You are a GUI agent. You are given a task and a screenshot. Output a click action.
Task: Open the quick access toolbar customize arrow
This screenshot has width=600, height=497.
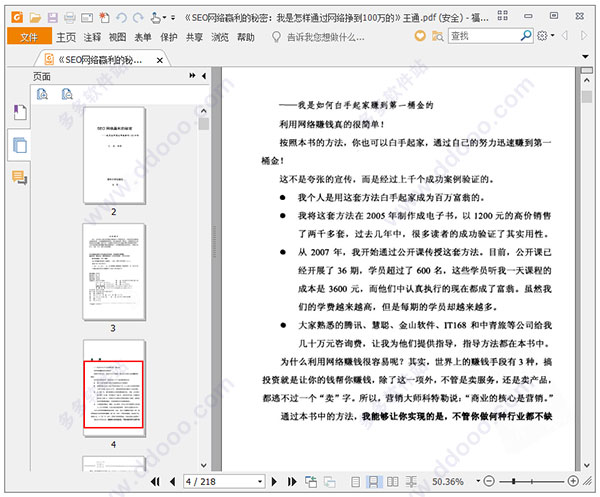[173, 17]
